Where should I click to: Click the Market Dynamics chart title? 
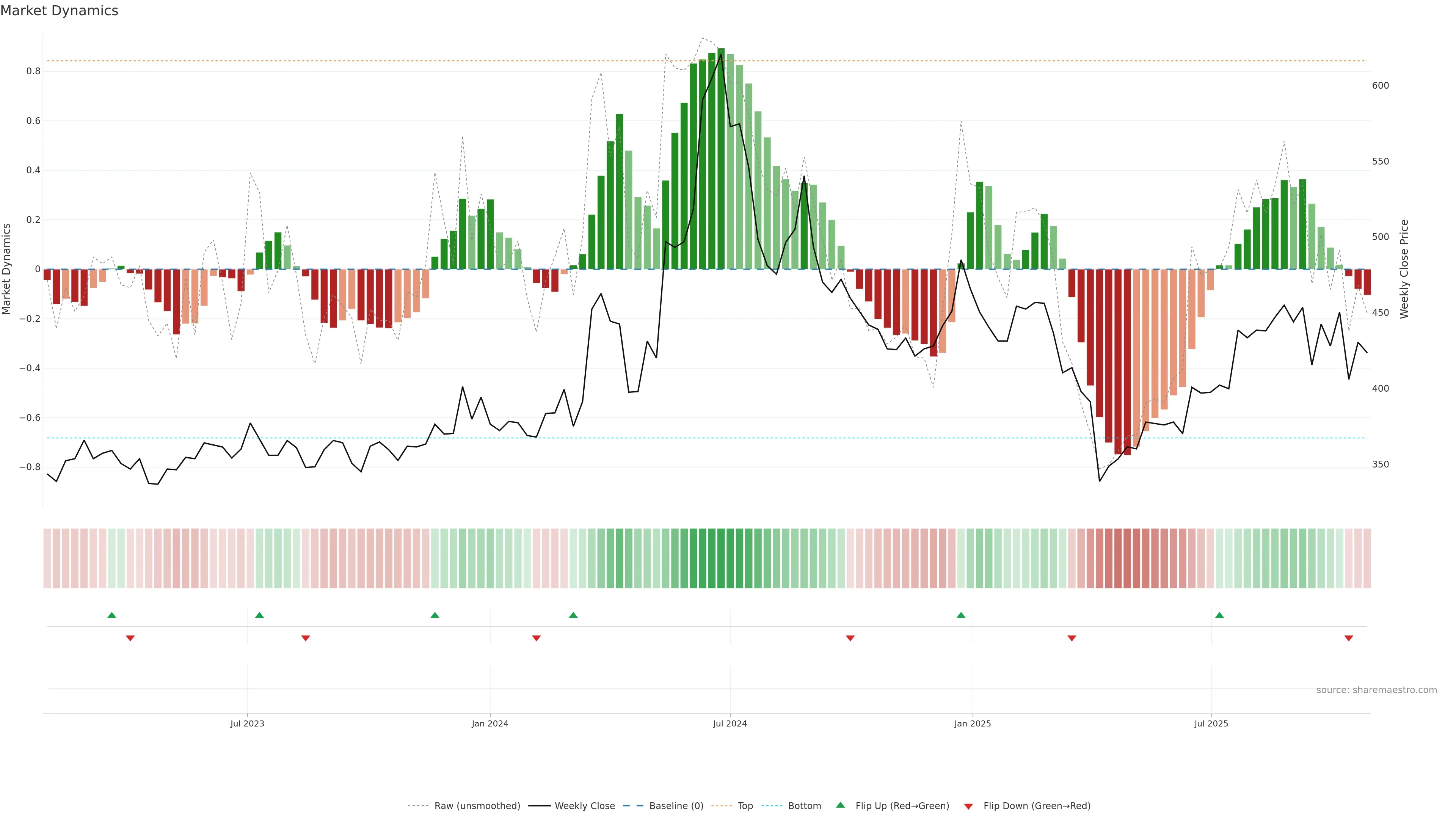pyautogui.click(x=60, y=11)
